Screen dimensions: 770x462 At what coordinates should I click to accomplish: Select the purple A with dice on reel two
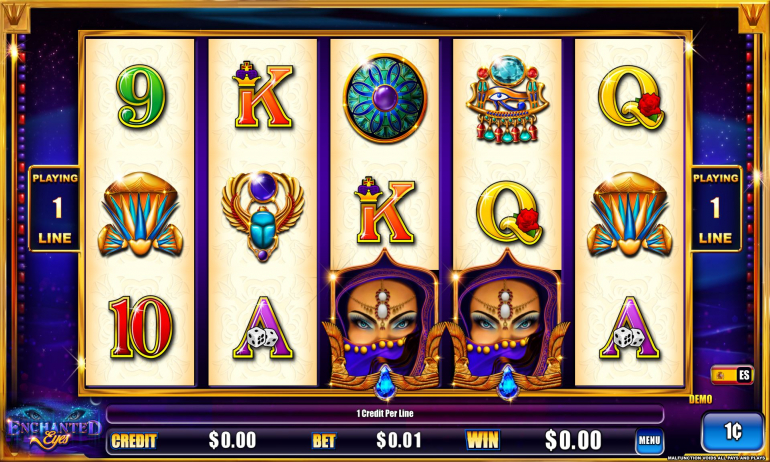click(x=263, y=327)
